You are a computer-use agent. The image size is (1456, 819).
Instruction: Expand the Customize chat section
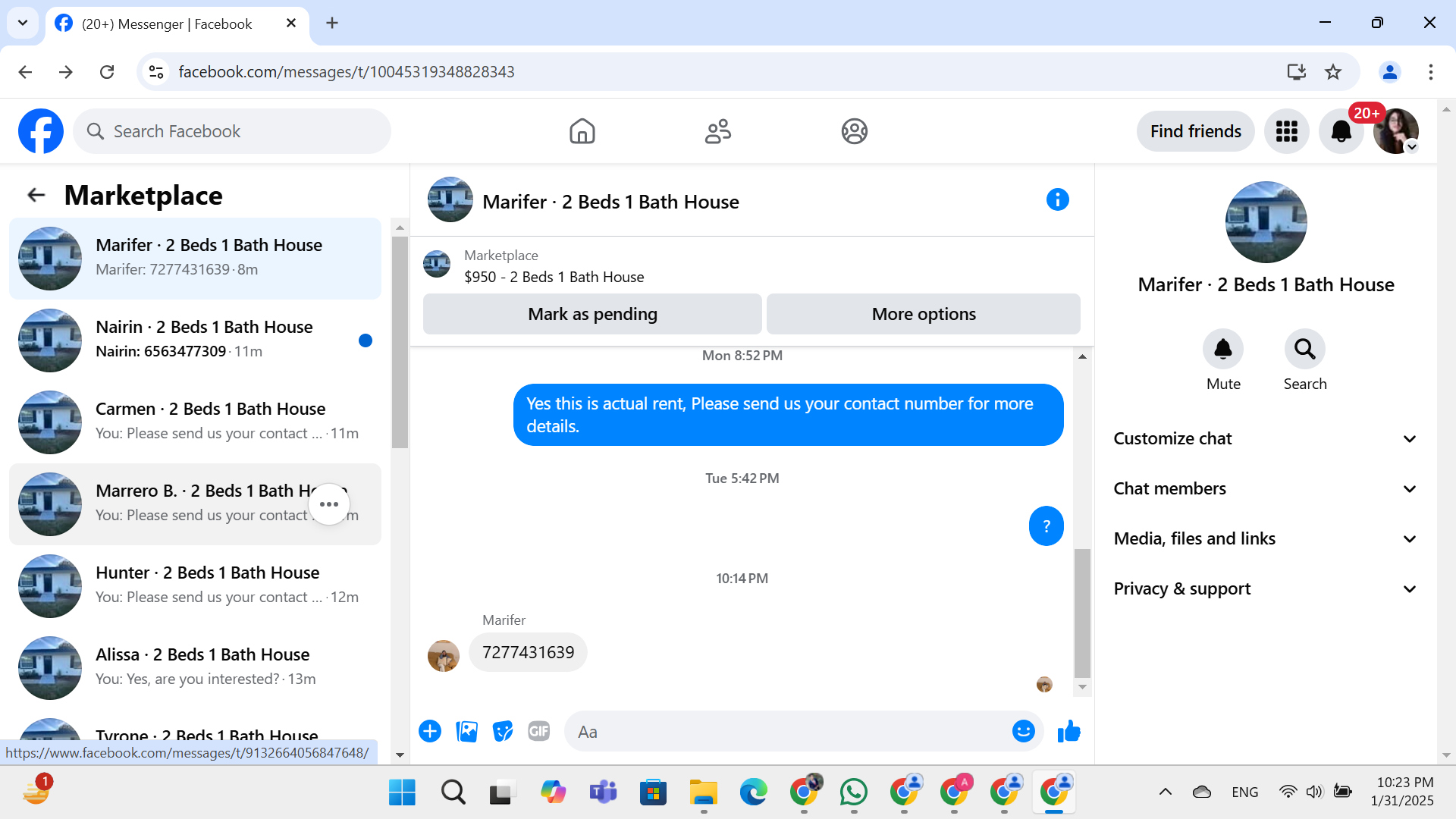point(1266,439)
